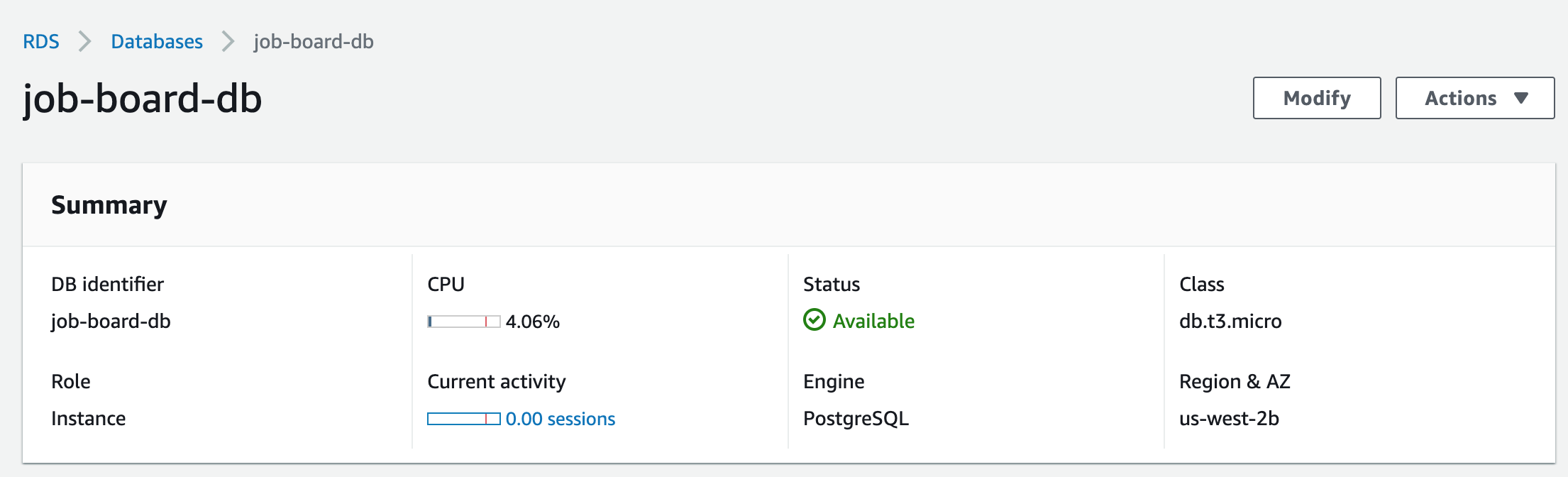Click the CPU usage bar

tap(464, 322)
